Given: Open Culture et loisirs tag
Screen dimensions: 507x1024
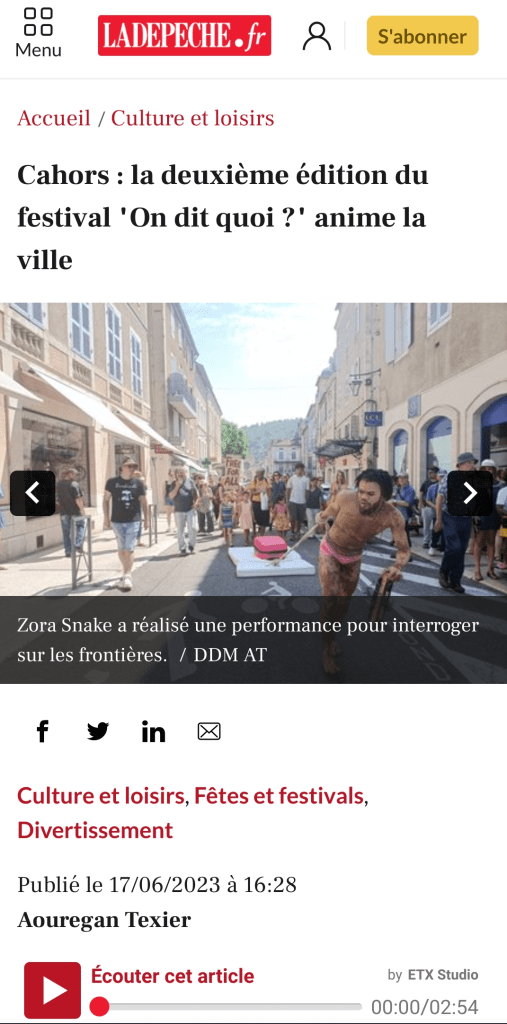Looking at the screenshot, I should (101, 796).
